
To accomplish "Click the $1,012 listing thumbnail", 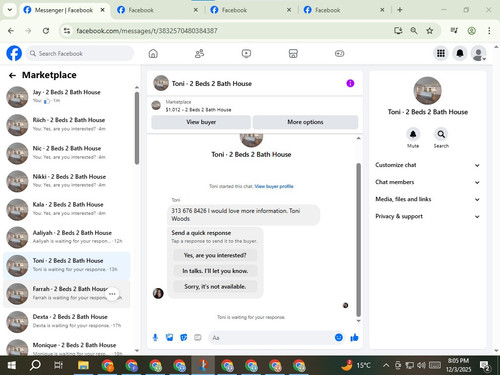I will [156, 105].
